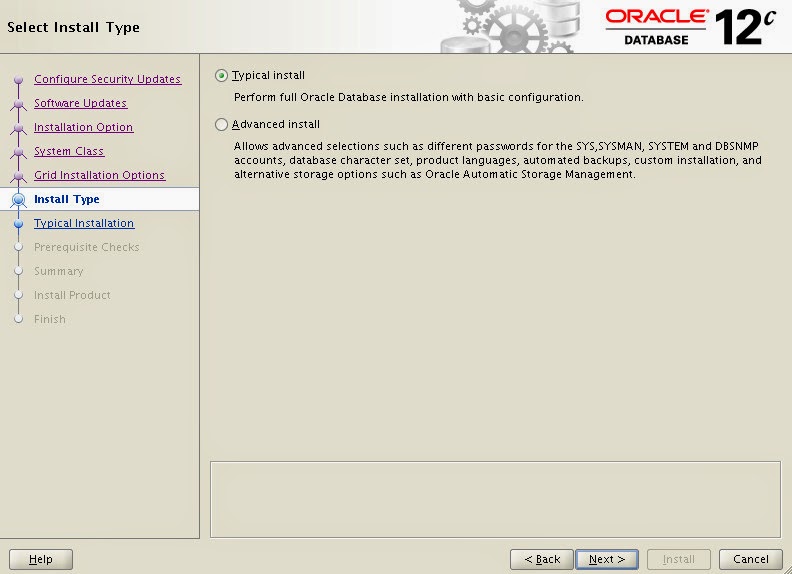792x574 pixels.
Task: Go to the Typical Installation step
Action: pyautogui.click(x=84, y=223)
